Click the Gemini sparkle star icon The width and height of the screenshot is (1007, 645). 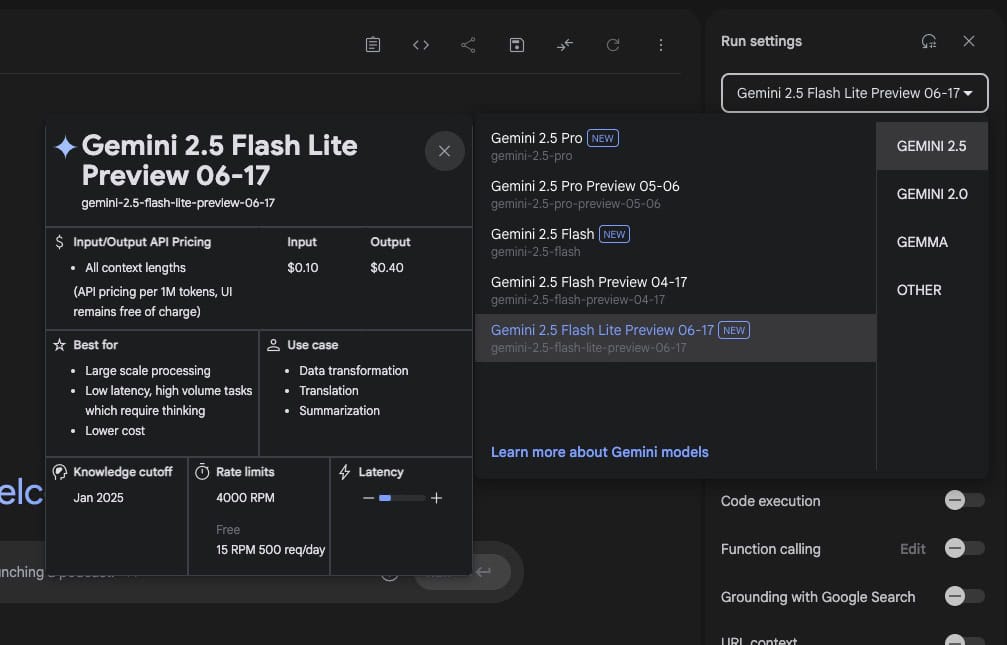66,146
